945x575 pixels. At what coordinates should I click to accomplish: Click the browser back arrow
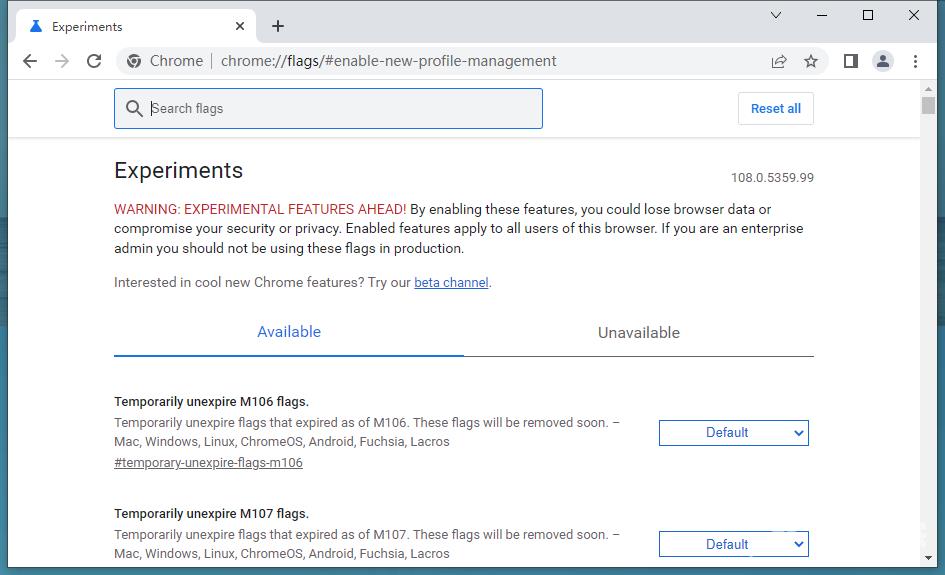pos(30,61)
